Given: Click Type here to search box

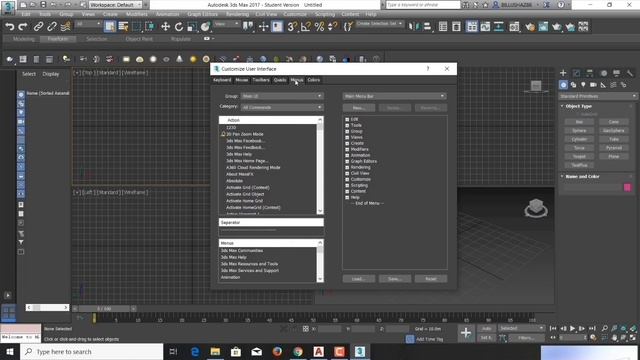Looking at the screenshot, I should (92, 351).
